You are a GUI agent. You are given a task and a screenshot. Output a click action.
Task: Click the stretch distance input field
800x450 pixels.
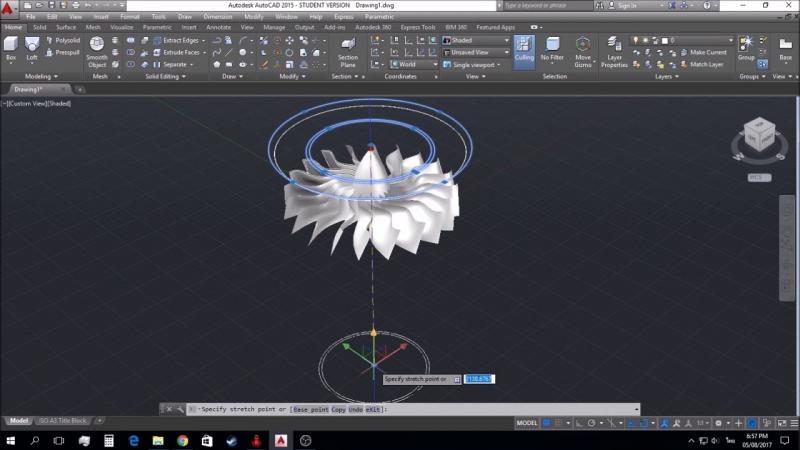click(479, 379)
